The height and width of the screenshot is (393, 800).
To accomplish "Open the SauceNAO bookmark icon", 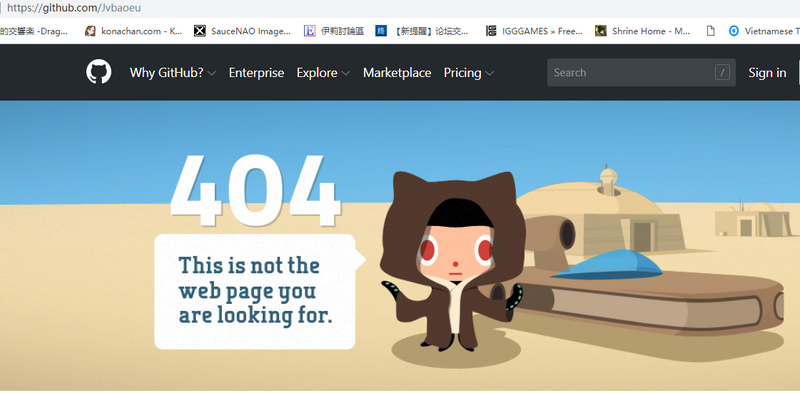I will click(x=200, y=31).
